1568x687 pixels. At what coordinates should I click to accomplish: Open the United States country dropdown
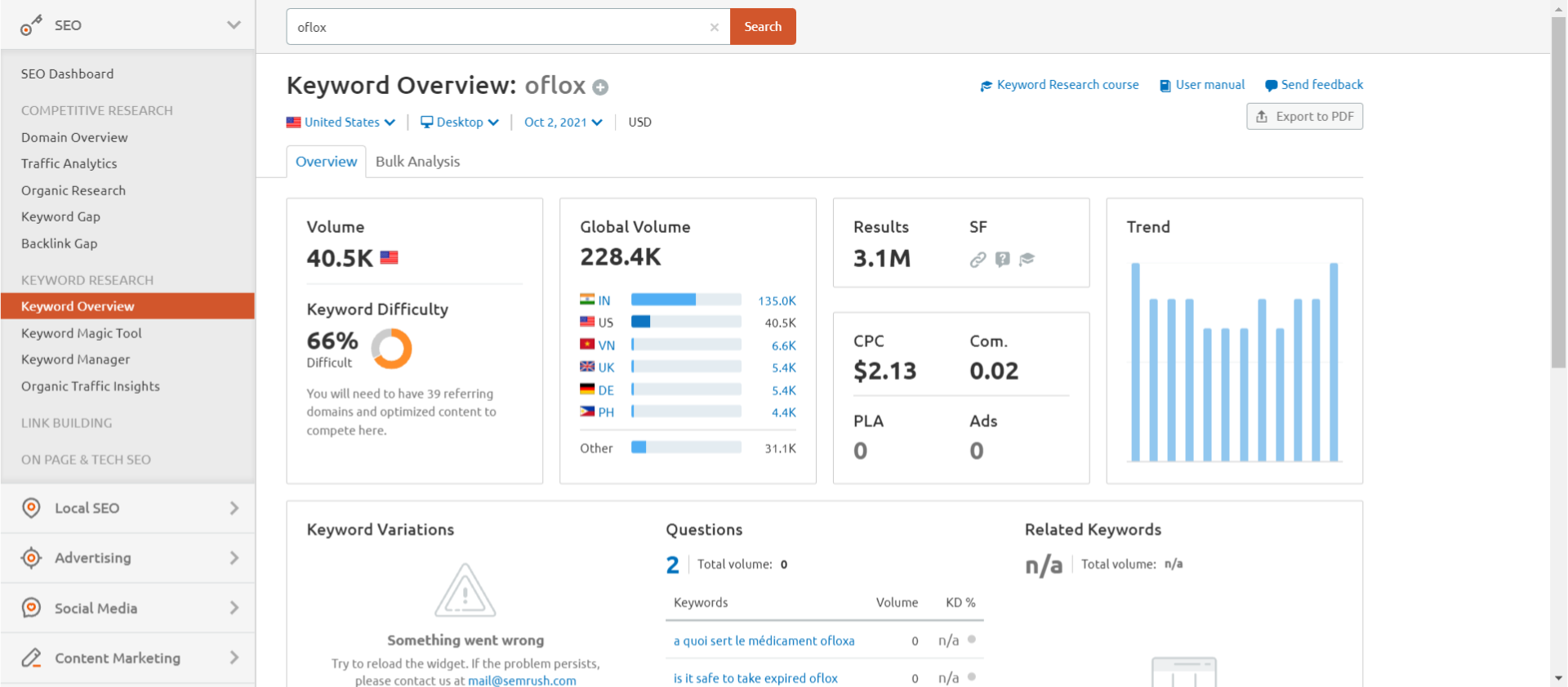click(x=341, y=122)
